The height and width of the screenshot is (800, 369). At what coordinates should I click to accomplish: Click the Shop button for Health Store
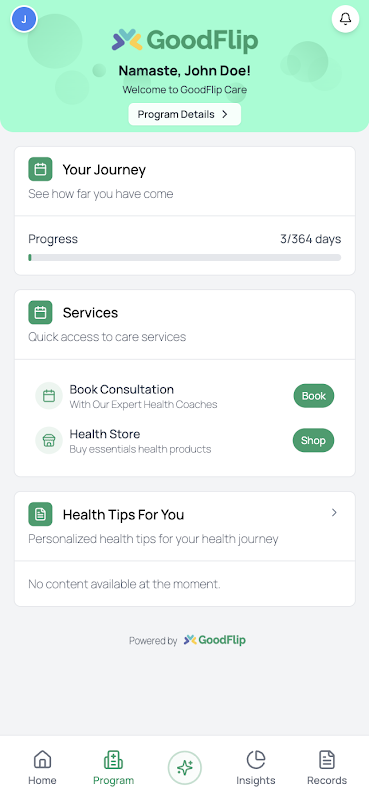coord(313,440)
